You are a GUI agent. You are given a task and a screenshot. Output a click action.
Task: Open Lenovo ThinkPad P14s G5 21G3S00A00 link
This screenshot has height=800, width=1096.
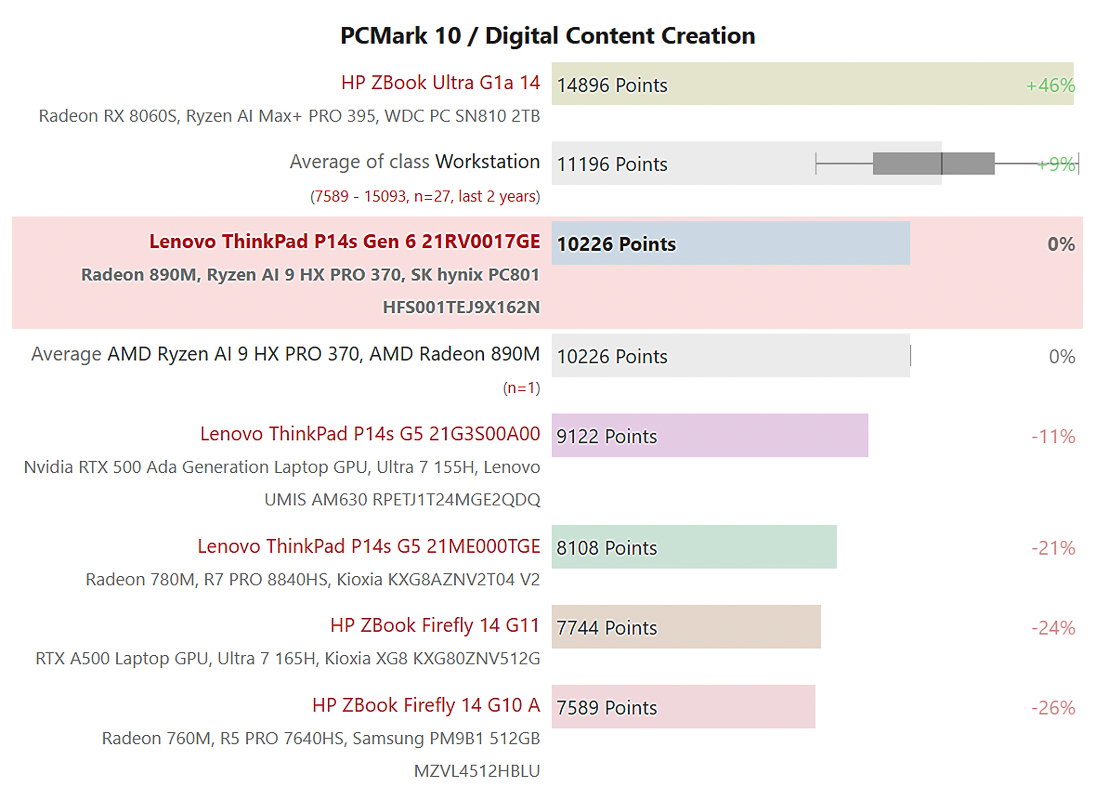370,434
